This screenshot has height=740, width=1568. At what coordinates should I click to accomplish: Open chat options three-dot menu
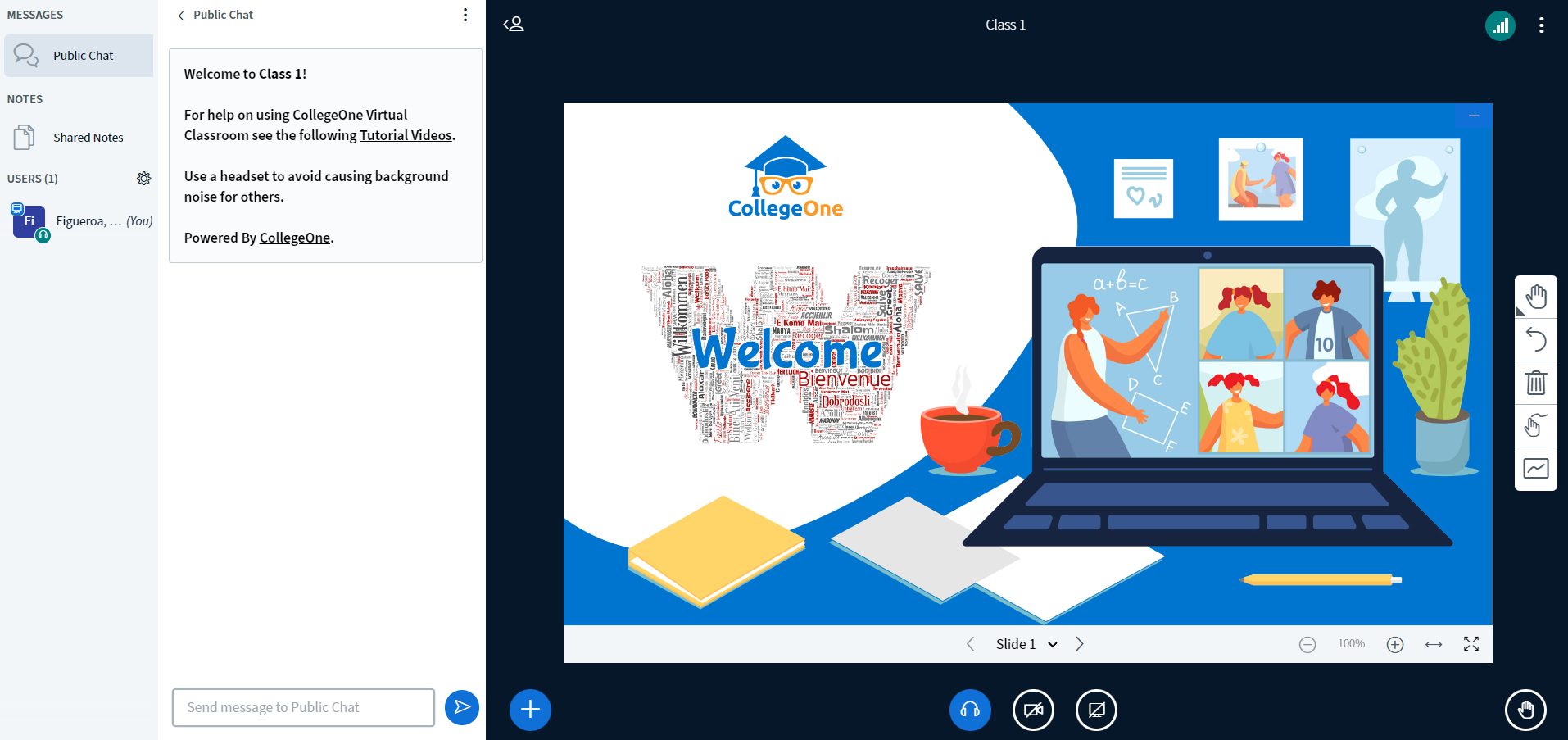click(465, 15)
